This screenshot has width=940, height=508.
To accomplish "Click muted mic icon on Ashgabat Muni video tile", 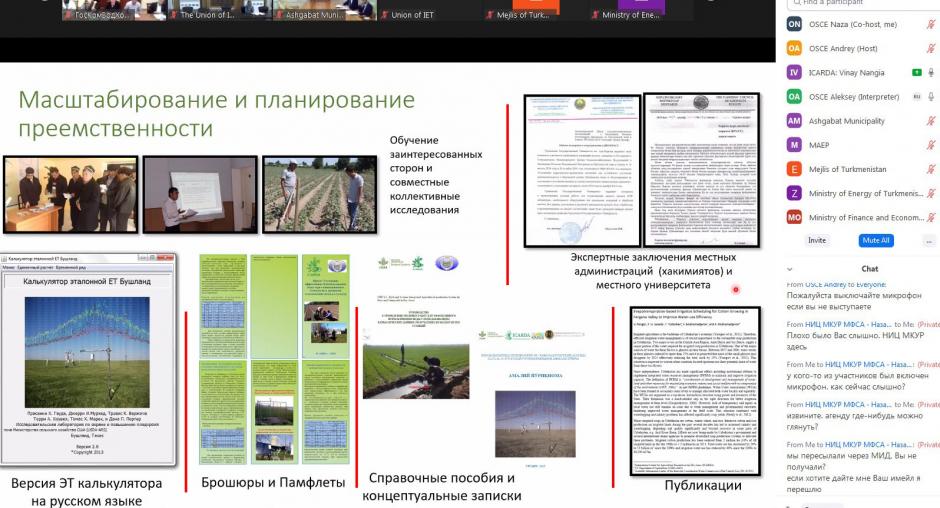I will (280, 15).
